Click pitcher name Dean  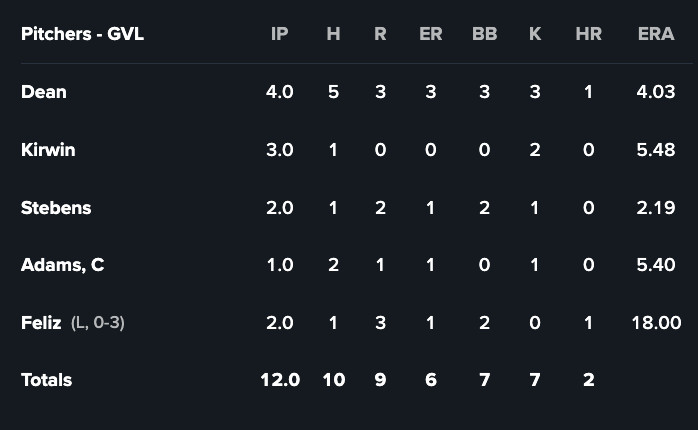point(44,92)
